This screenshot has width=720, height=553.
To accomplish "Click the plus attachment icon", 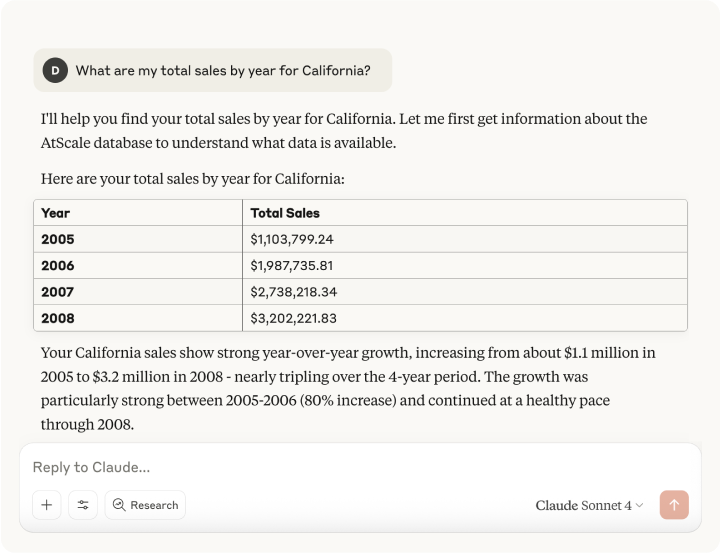I will pos(46,505).
